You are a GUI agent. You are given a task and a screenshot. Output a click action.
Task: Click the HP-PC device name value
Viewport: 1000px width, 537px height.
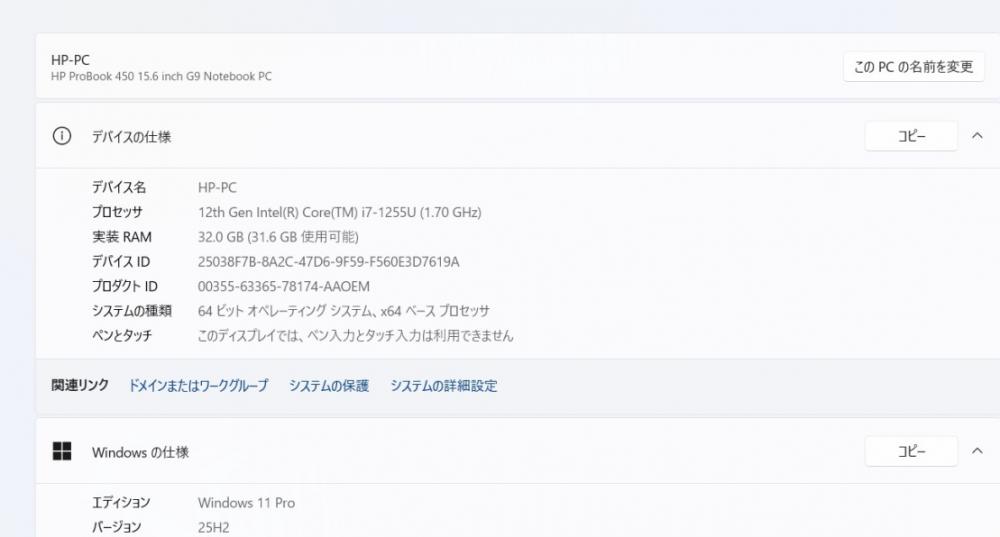(217, 188)
